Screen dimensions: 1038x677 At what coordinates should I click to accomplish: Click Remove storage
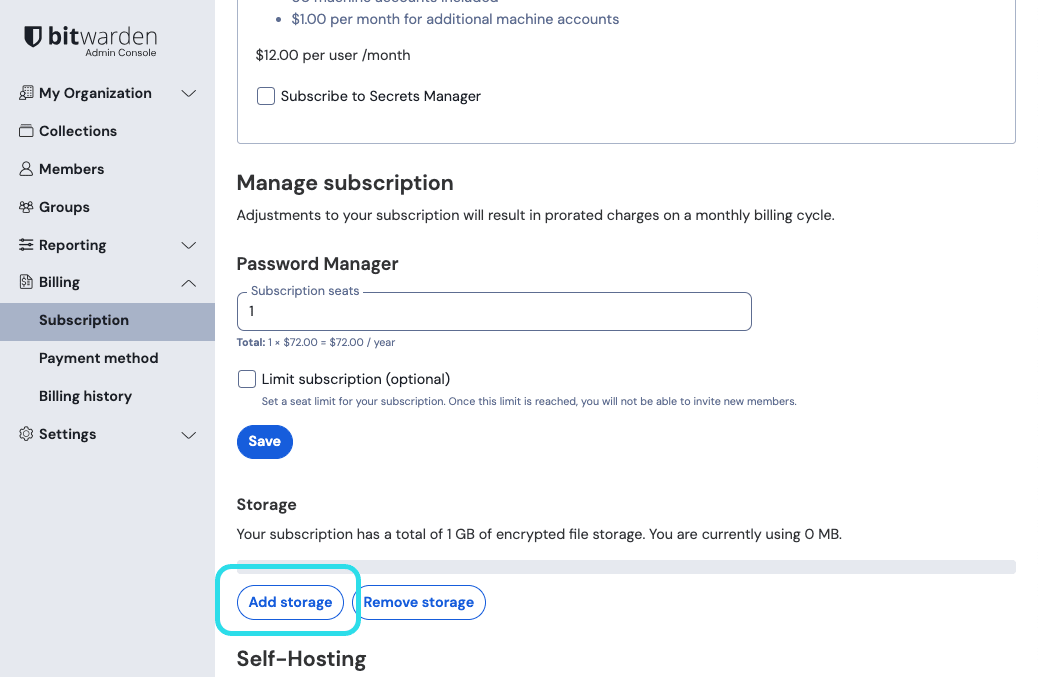pos(419,602)
